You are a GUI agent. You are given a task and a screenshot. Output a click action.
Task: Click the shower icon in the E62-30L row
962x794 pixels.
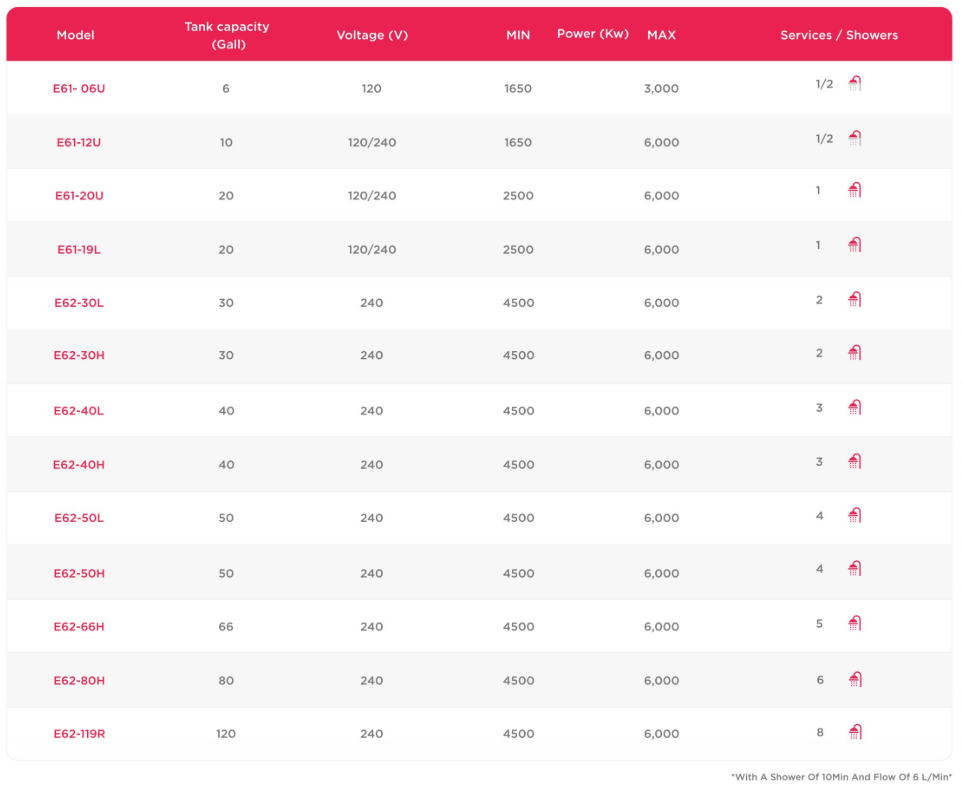[x=854, y=299]
